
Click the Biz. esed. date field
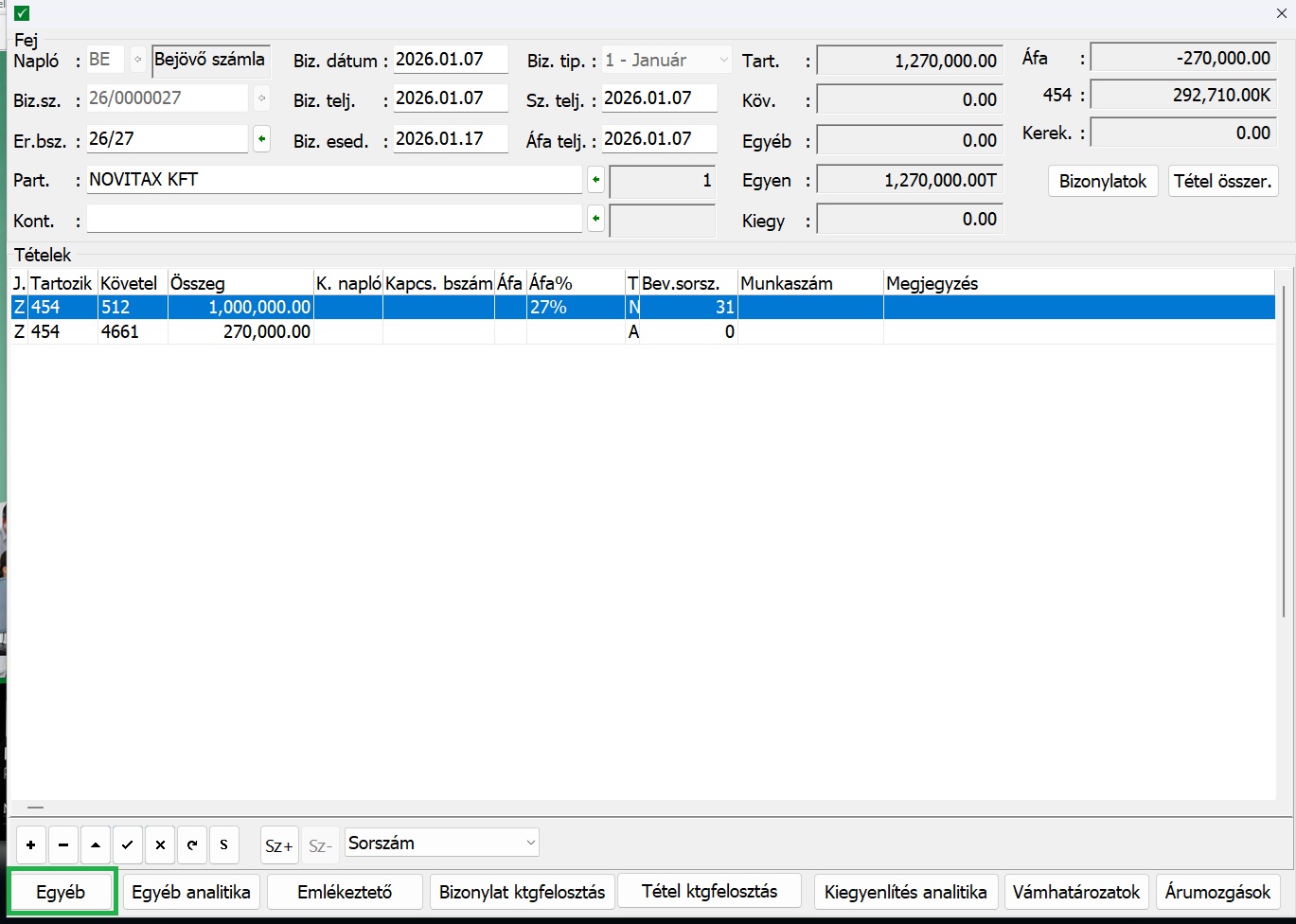pyautogui.click(x=451, y=139)
